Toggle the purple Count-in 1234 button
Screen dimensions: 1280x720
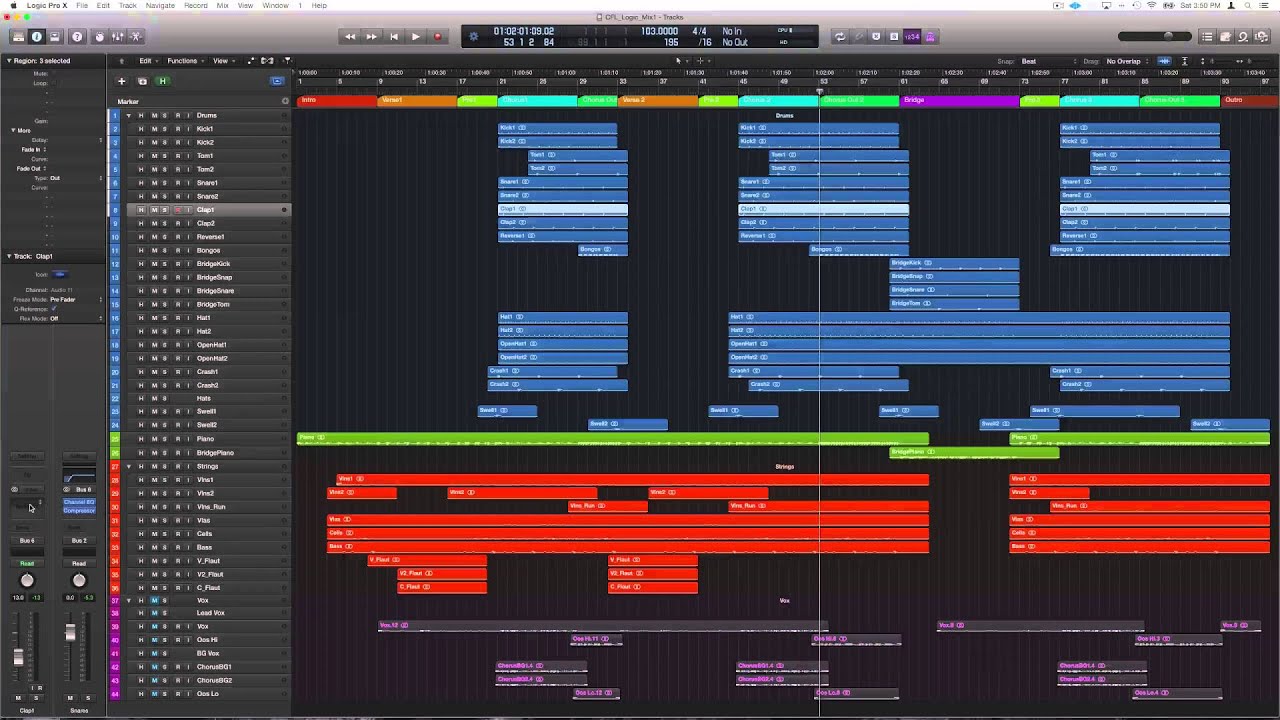(912, 37)
